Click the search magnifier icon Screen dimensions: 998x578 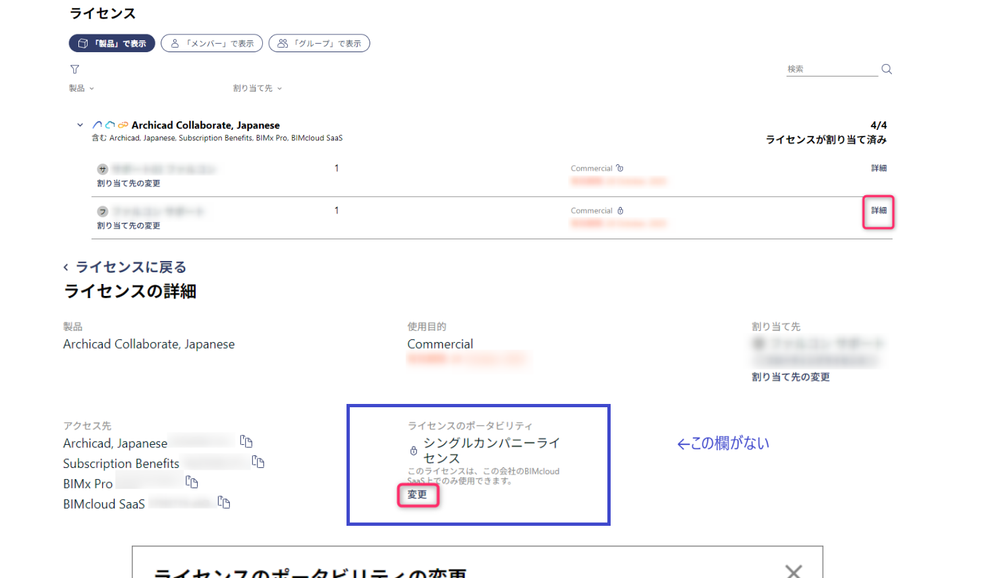tap(887, 69)
